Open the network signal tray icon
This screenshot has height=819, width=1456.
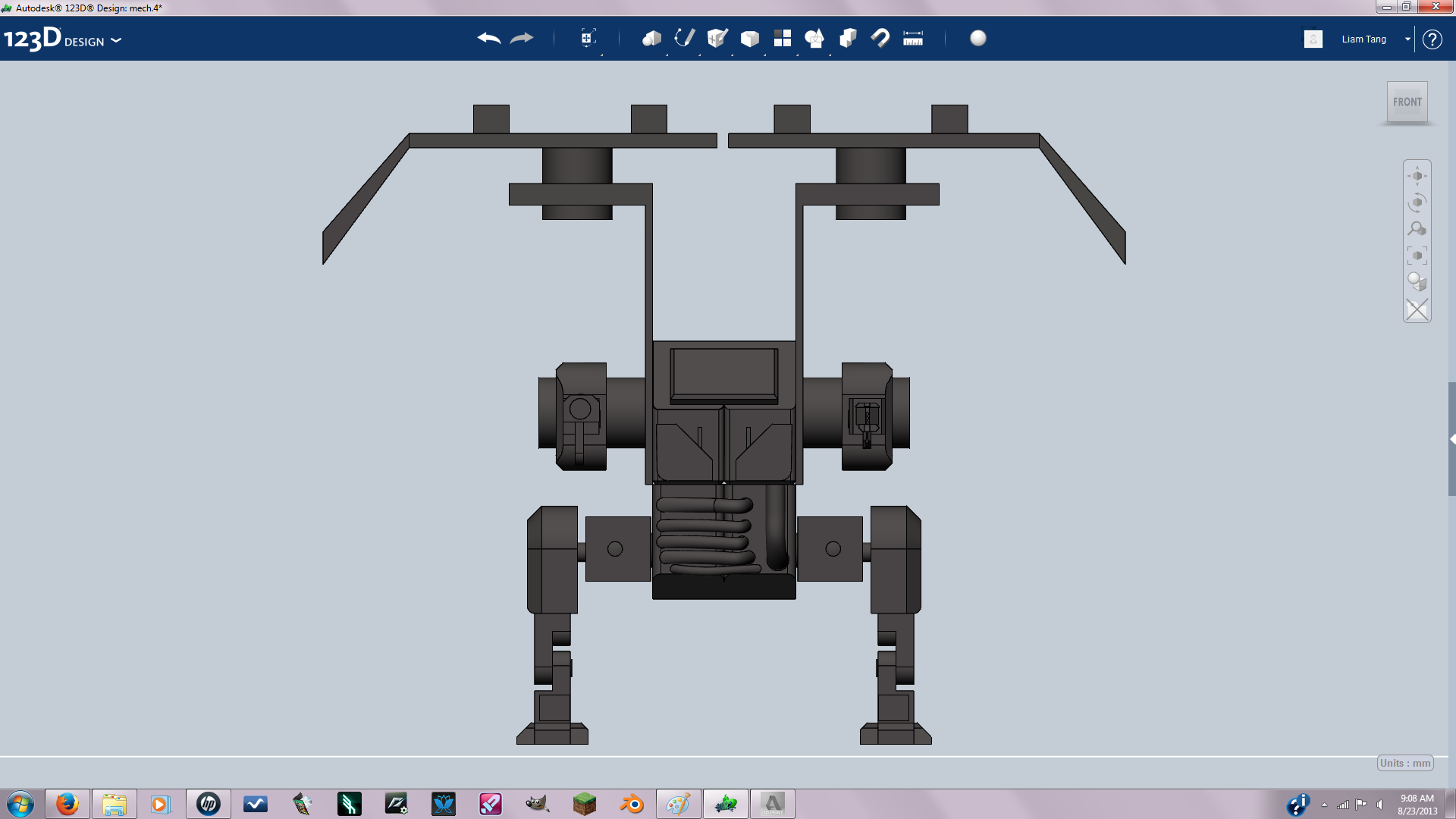point(1343,805)
